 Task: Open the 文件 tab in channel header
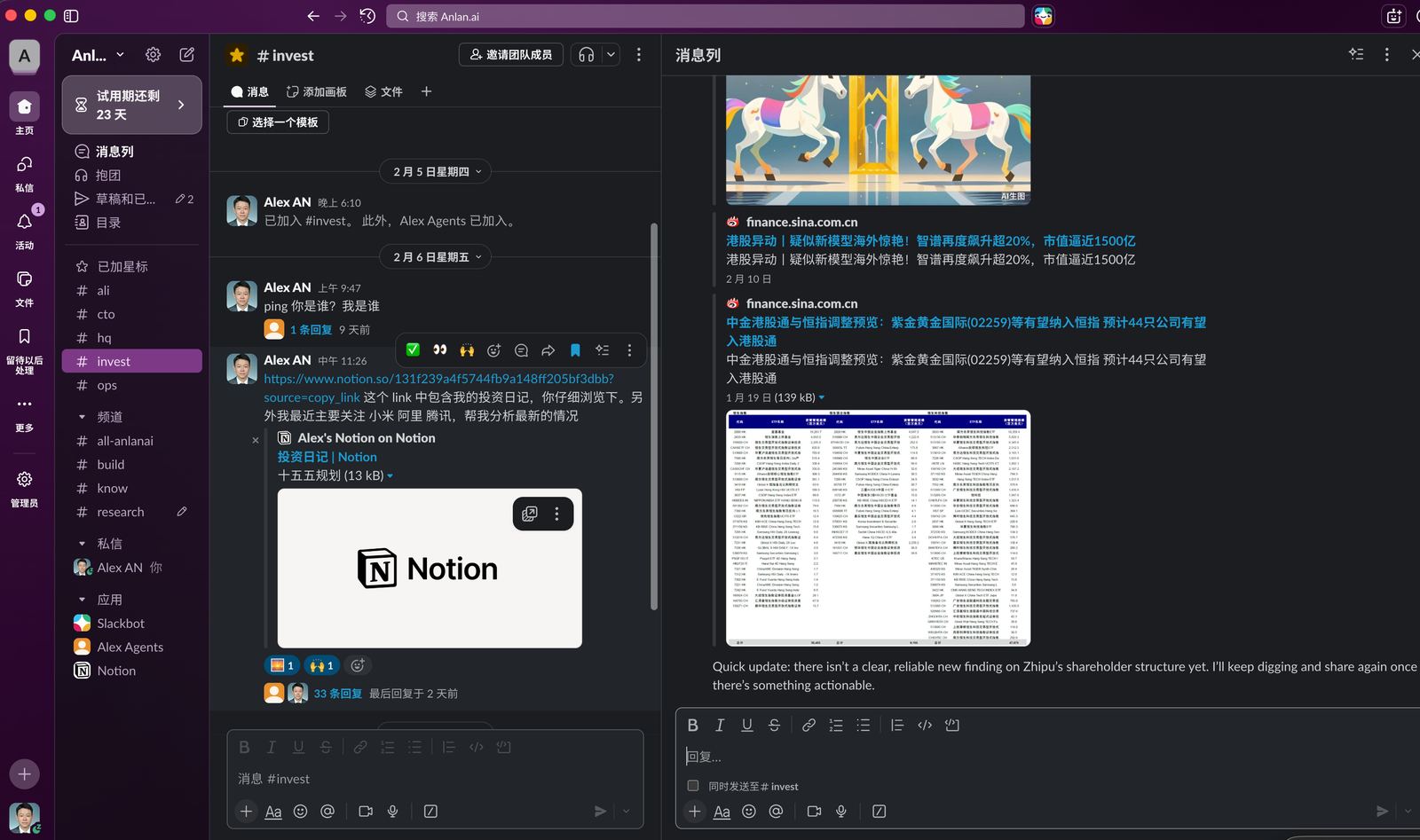(x=383, y=91)
